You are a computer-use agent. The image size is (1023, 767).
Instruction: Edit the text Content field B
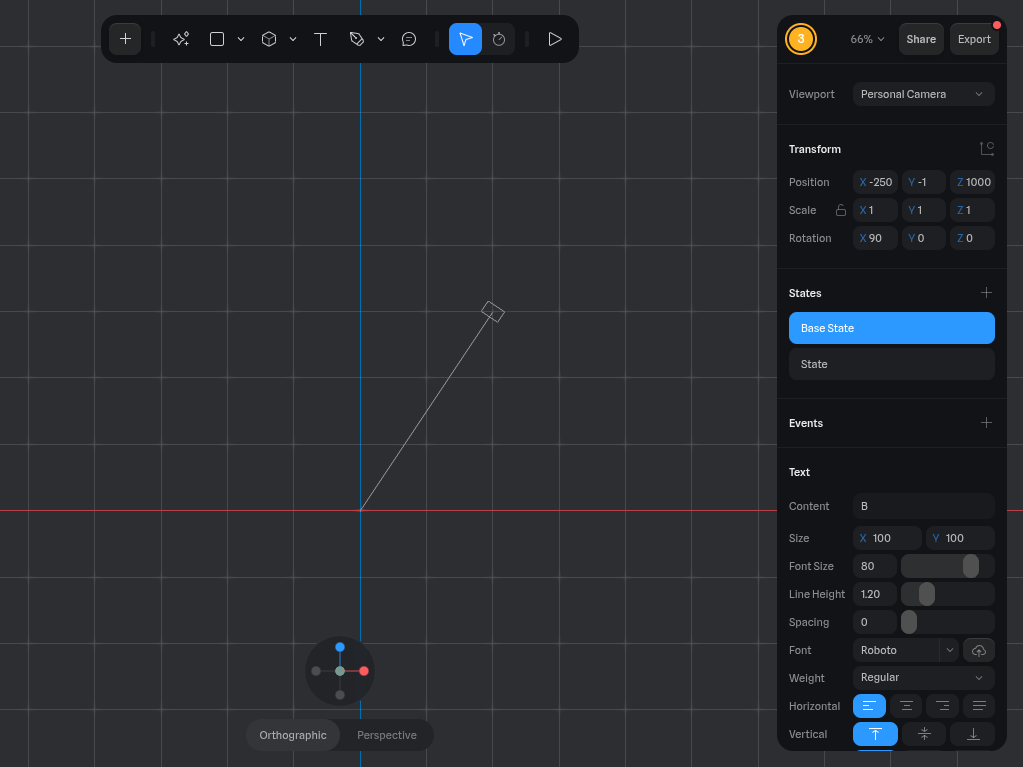tap(923, 506)
